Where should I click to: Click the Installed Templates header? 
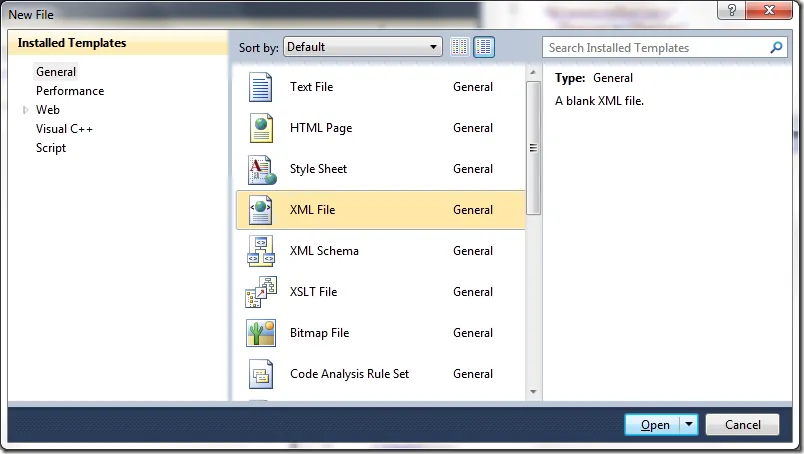pos(72,43)
